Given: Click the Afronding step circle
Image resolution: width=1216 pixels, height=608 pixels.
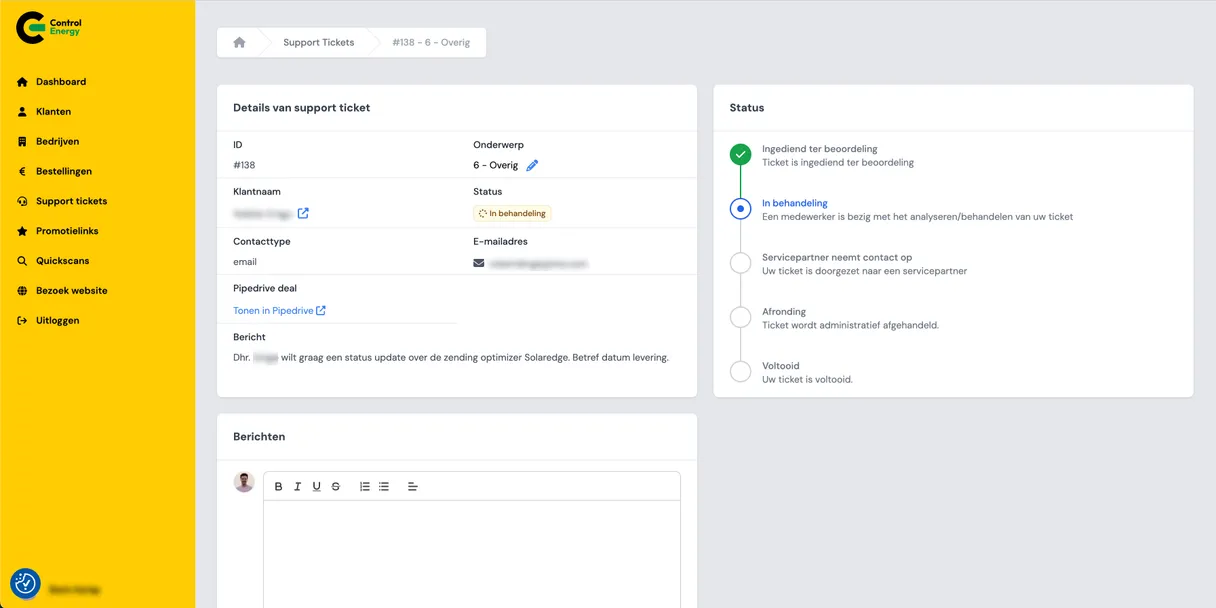Looking at the screenshot, I should [x=740, y=317].
